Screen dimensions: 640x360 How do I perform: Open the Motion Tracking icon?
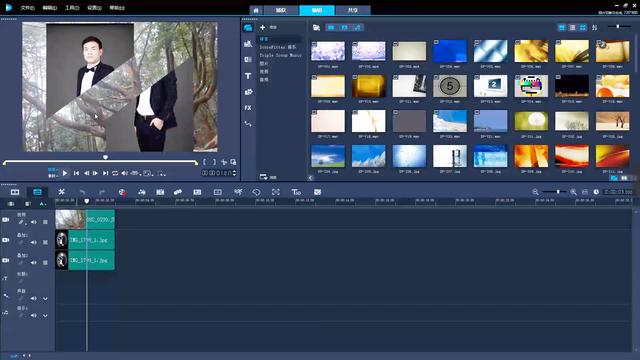click(x=178, y=192)
